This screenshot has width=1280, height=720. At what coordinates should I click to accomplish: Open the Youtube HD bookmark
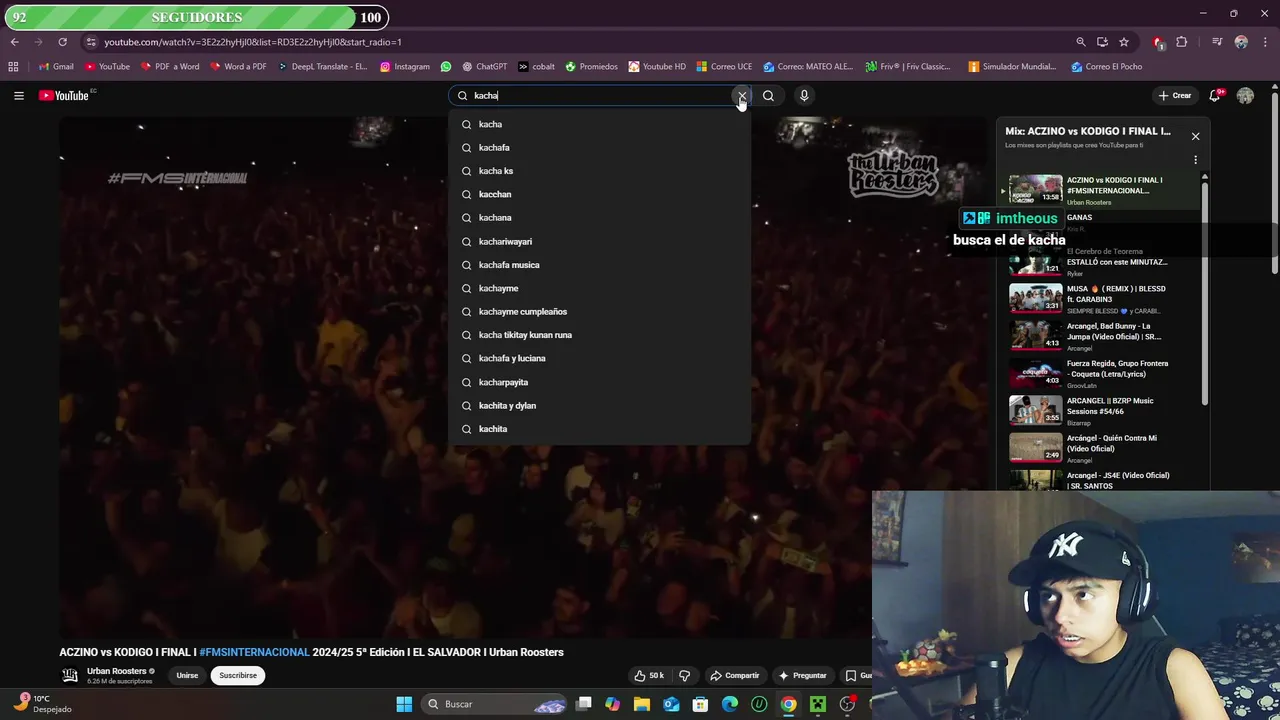(x=657, y=67)
